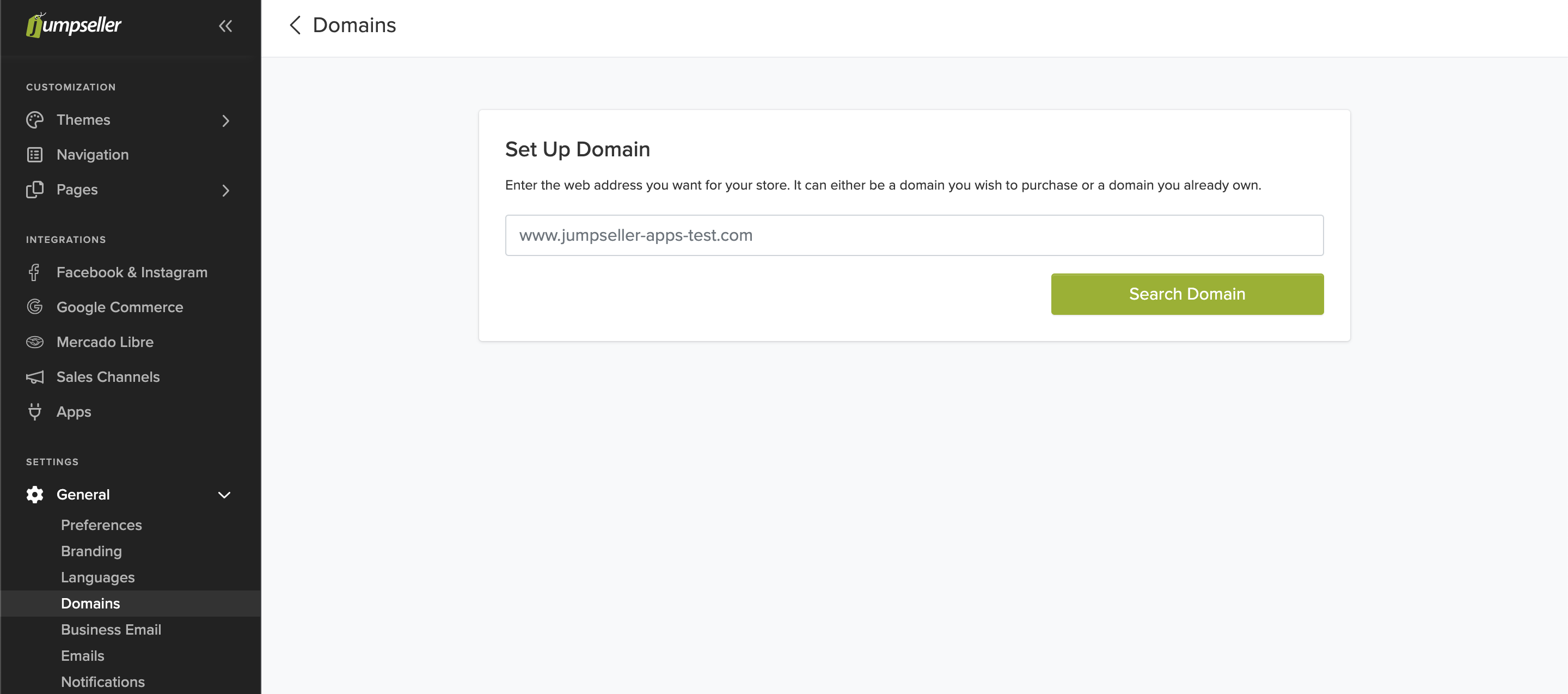The height and width of the screenshot is (694, 1568).
Task: Go back using the Domains arrow
Action: coord(295,25)
